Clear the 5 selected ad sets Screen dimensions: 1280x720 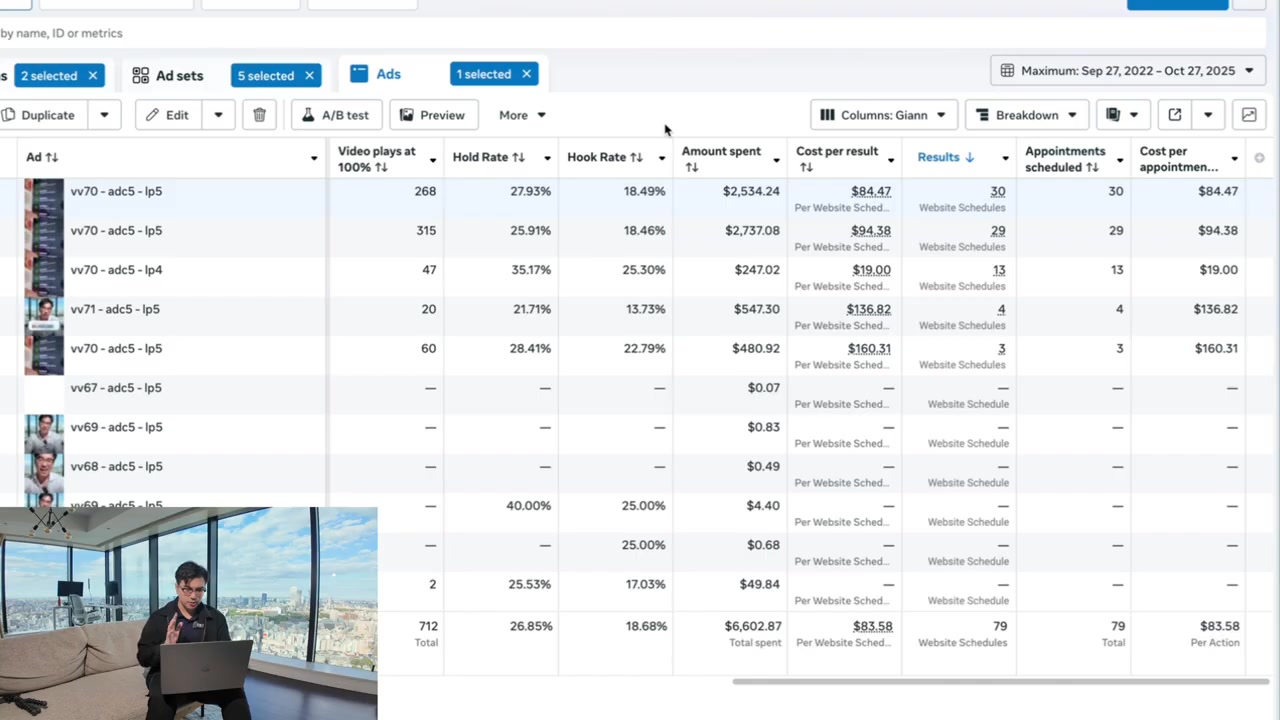coord(309,76)
